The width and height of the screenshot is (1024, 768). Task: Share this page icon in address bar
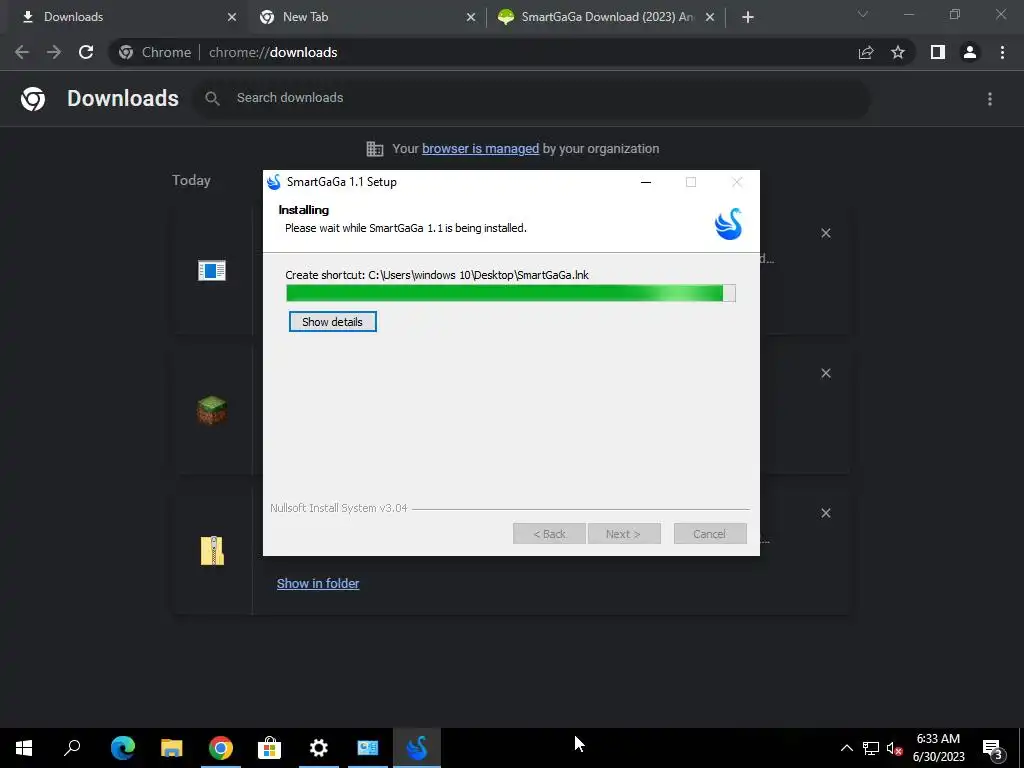(866, 52)
